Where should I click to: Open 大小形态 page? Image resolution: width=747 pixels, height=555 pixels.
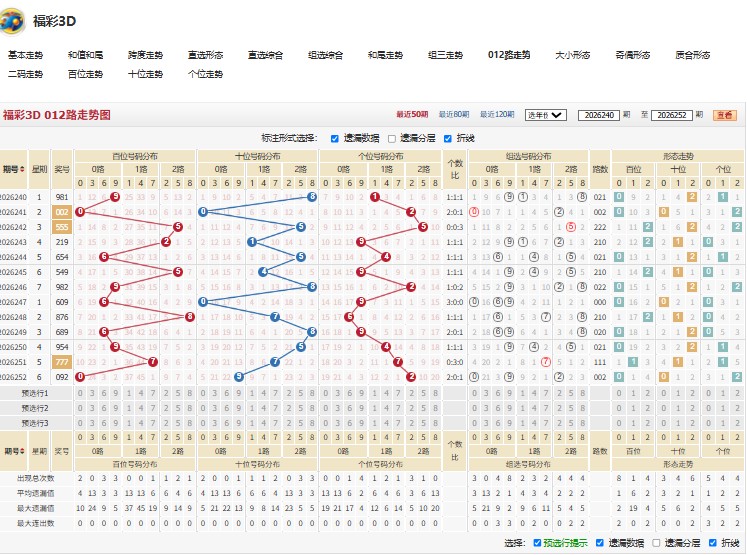pyautogui.click(x=573, y=55)
